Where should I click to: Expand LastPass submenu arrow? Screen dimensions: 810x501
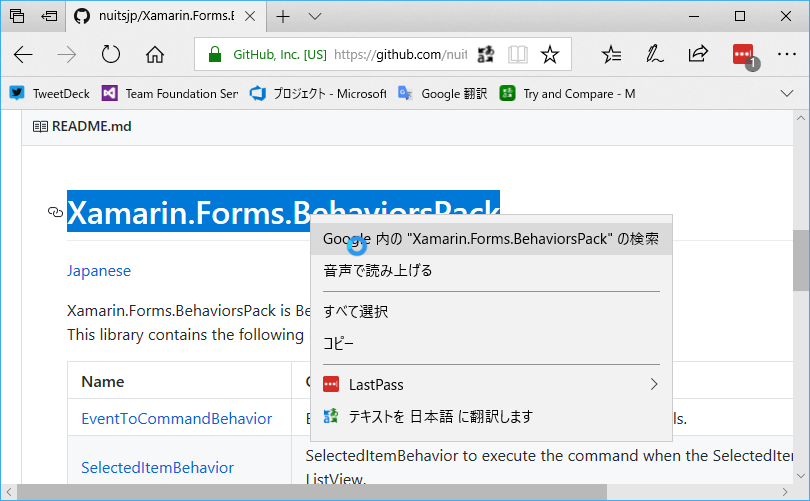click(654, 384)
